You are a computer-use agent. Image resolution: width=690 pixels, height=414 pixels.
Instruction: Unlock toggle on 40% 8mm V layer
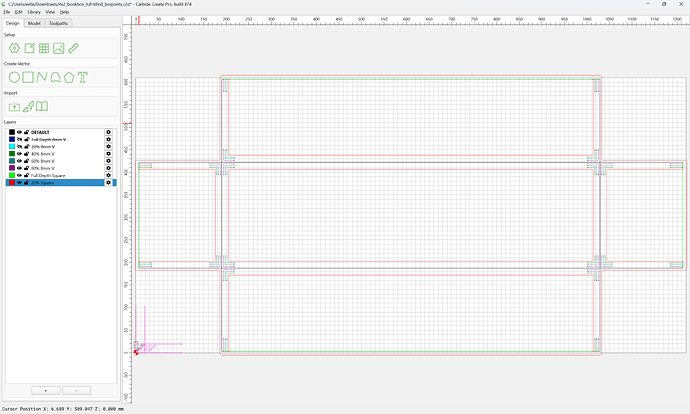point(26,154)
